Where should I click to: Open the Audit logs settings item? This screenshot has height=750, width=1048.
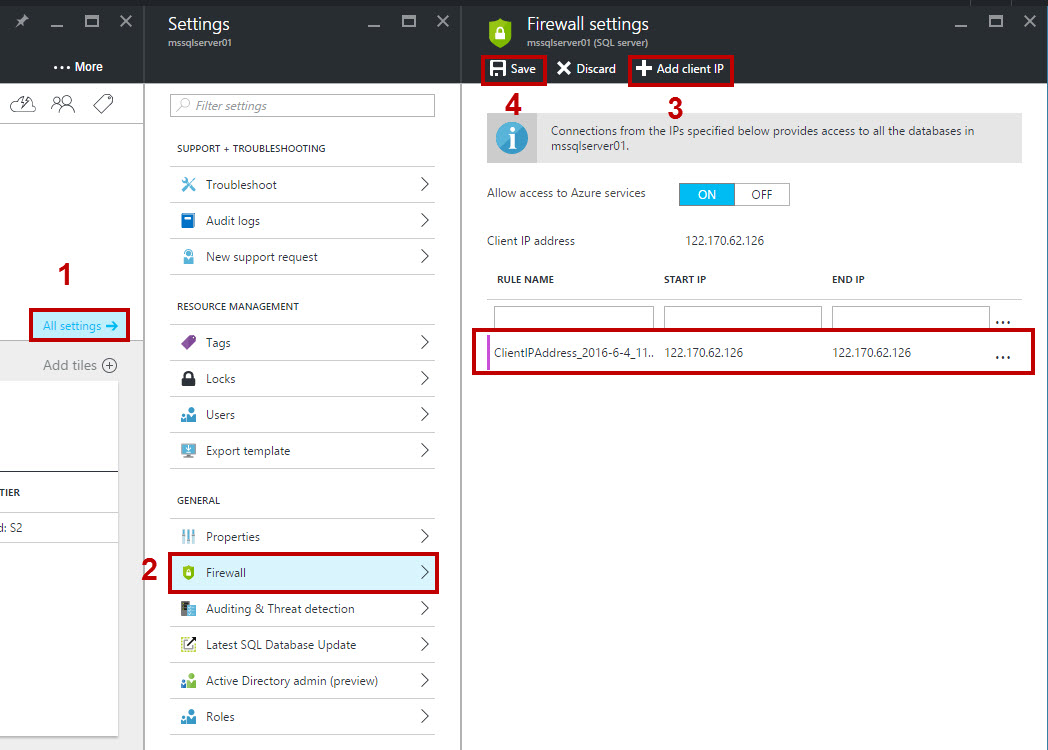pos(302,221)
